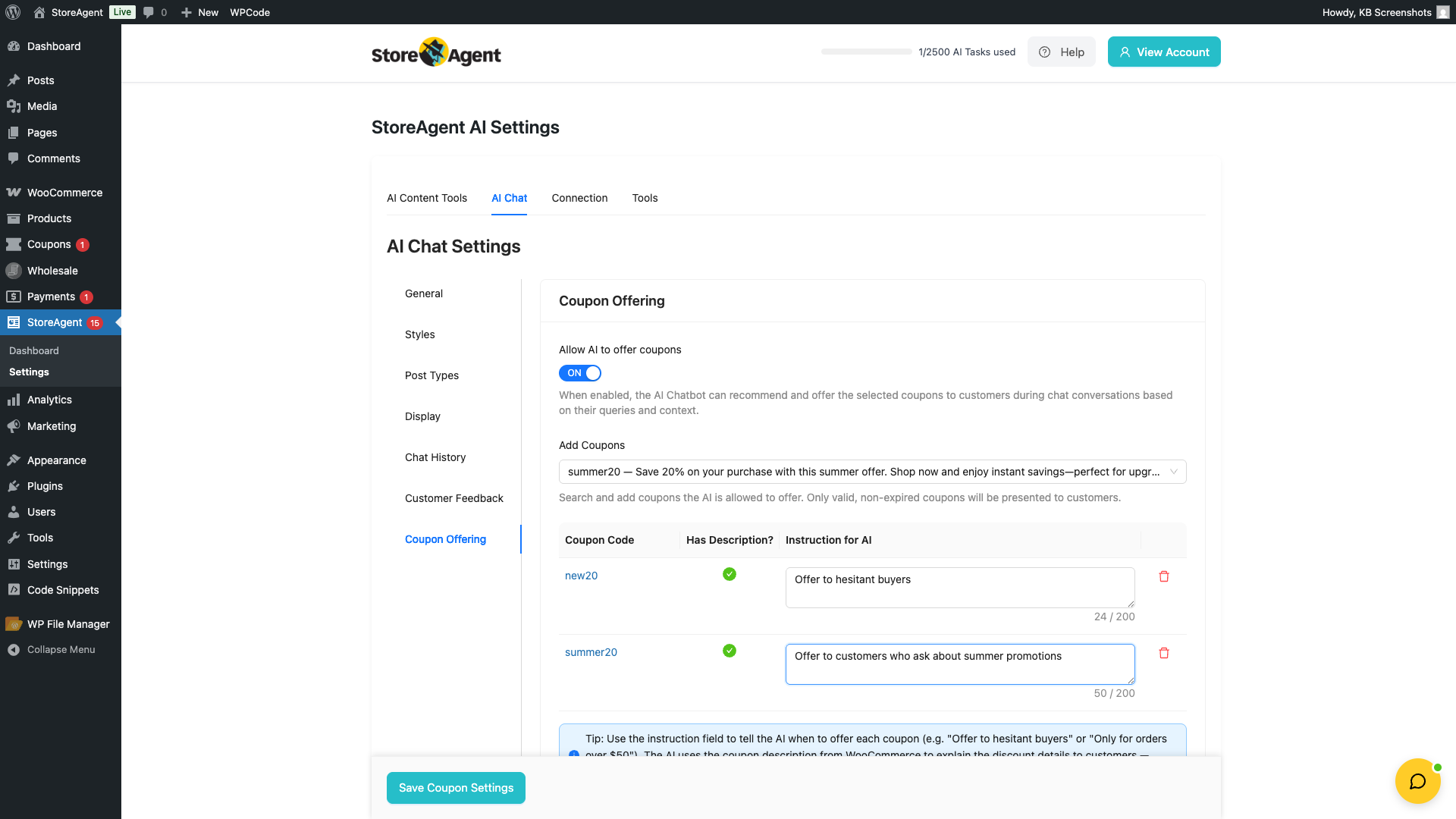This screenshot has width=1456, height=819.
Task: Click the StoreAgent logo
Action: [436, 52]
